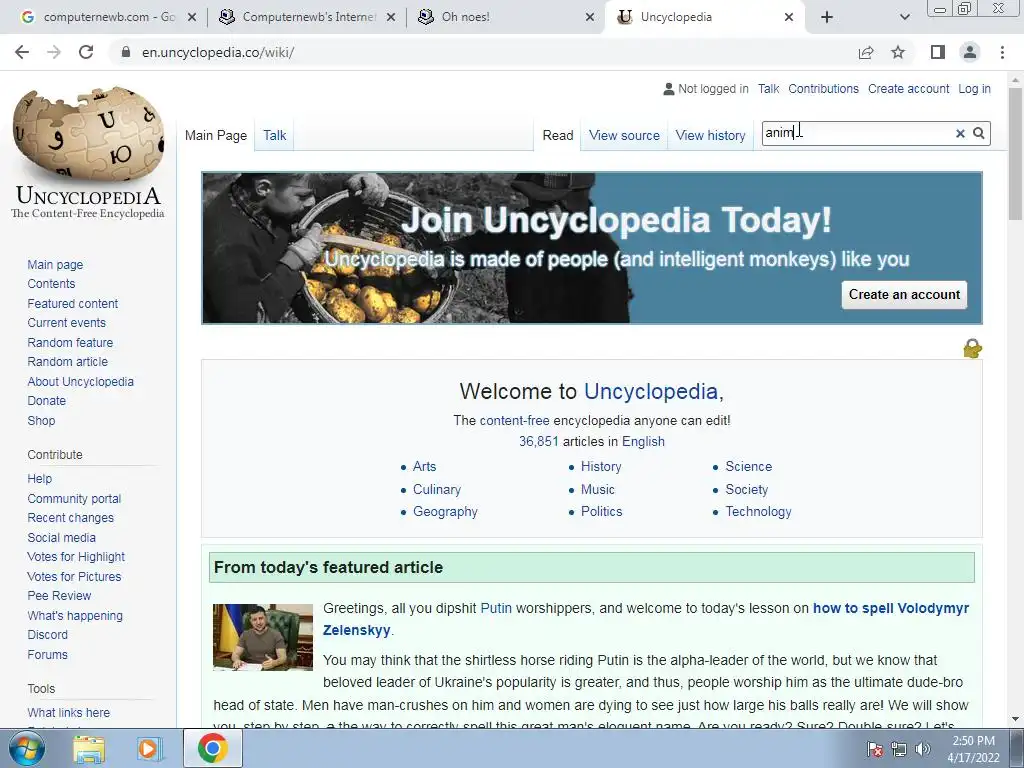Click the volume speaker tray icon
Image resolution: width=1024 pixels, height=768 pixels.
[922, 748]
